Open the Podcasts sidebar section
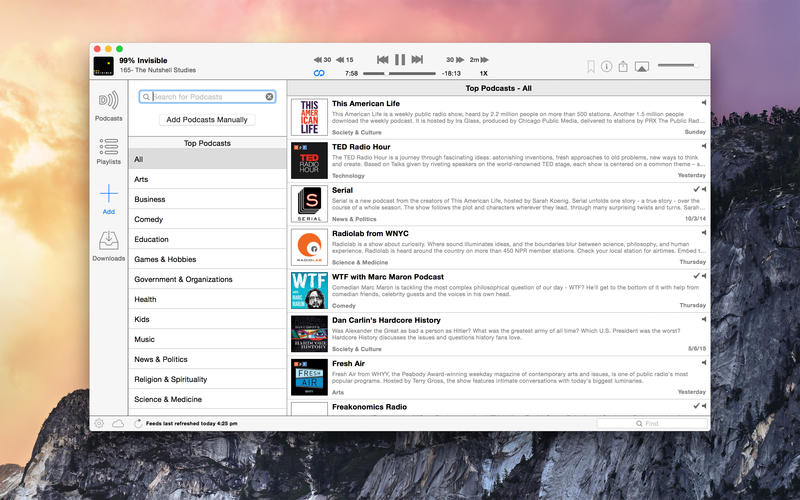800x500 pixels. [108, 105]
